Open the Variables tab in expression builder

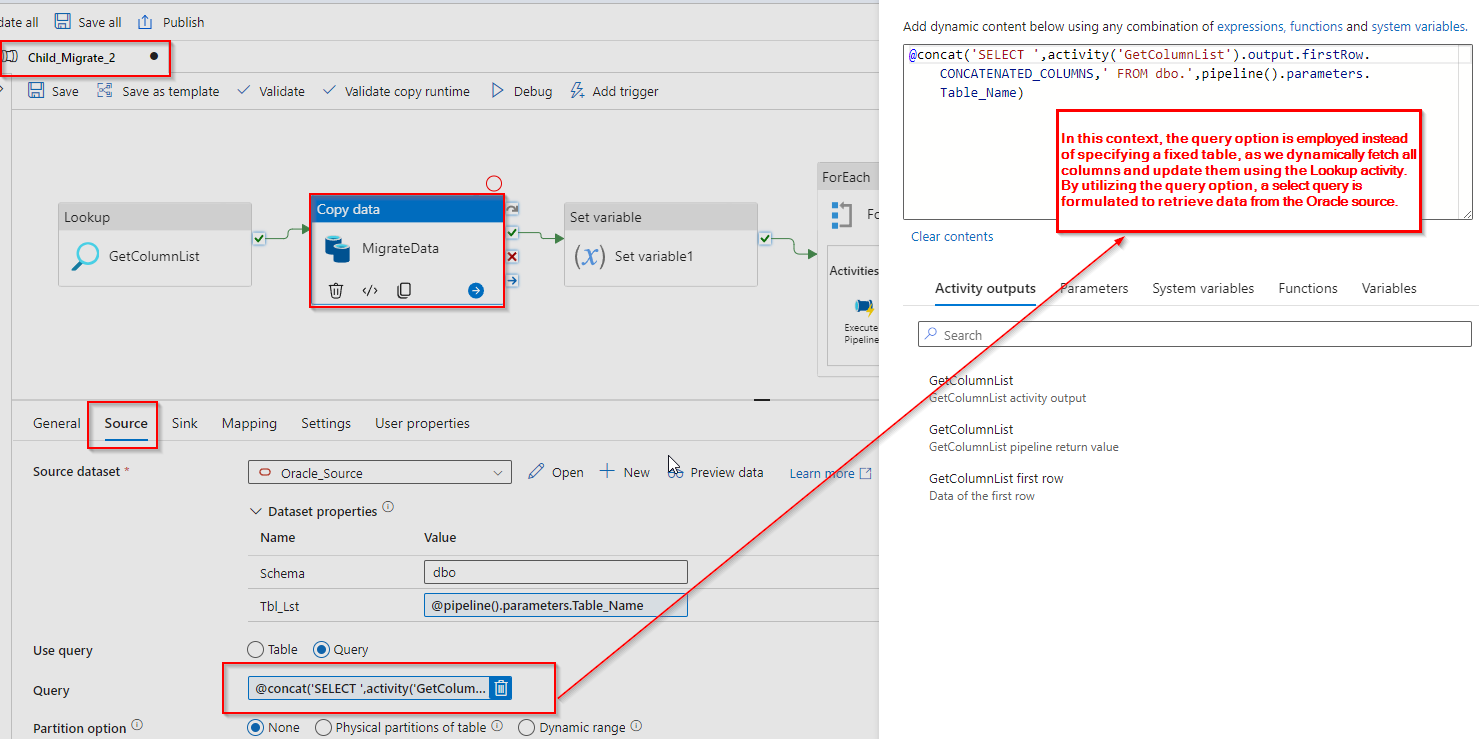coord(1389,288)
